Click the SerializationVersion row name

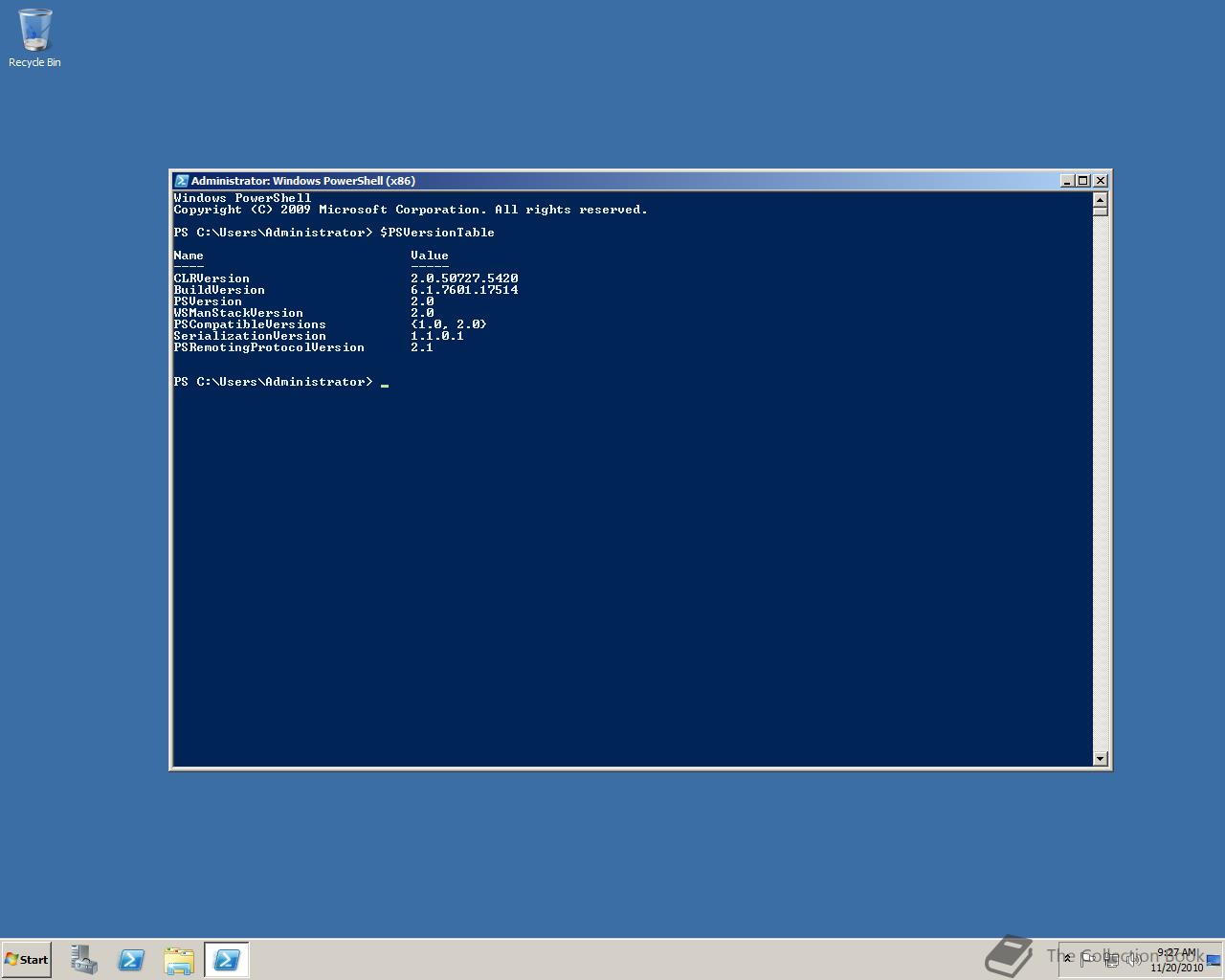[x=250, y=336]
